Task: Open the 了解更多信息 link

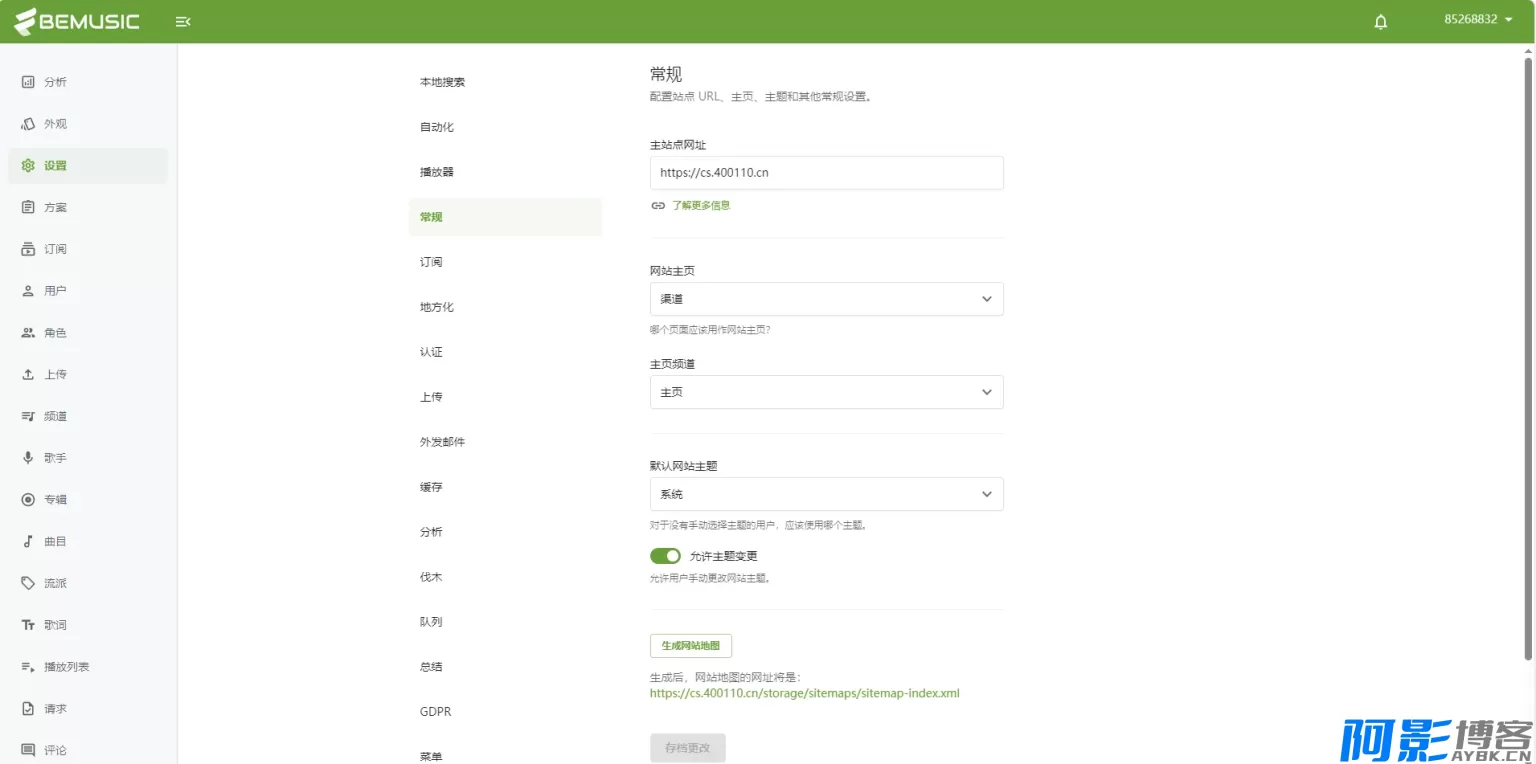Action: pyautogui.click(x=700, y=205)
